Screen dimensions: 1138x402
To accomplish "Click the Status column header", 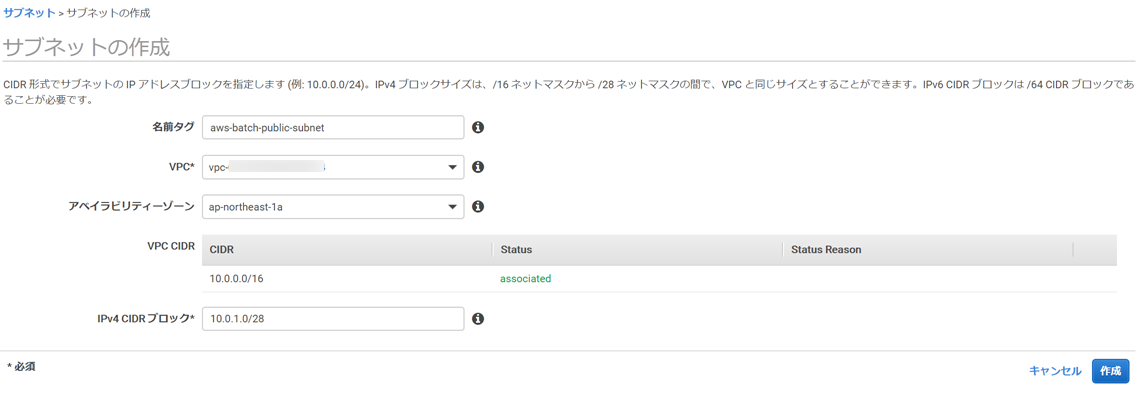I will click(x=516, y=250).
